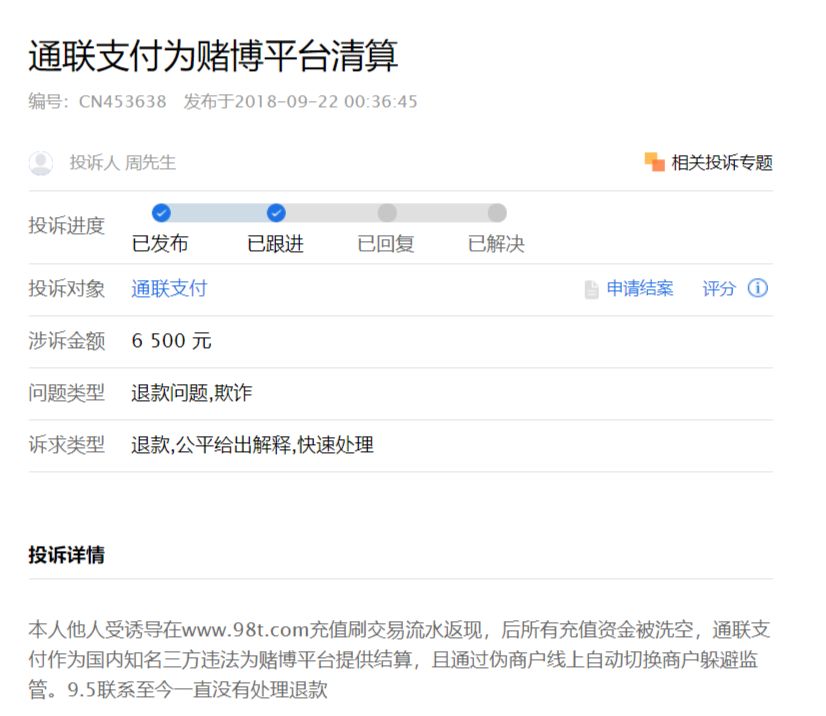
Task: Open the orange 相关投诉专题 icon
Action: tap(654, 162)
